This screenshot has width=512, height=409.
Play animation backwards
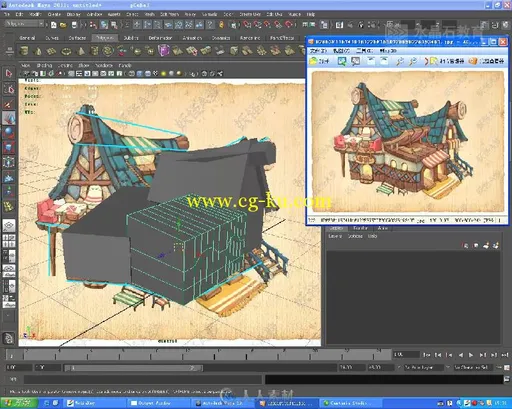click(x=461, y=355)
